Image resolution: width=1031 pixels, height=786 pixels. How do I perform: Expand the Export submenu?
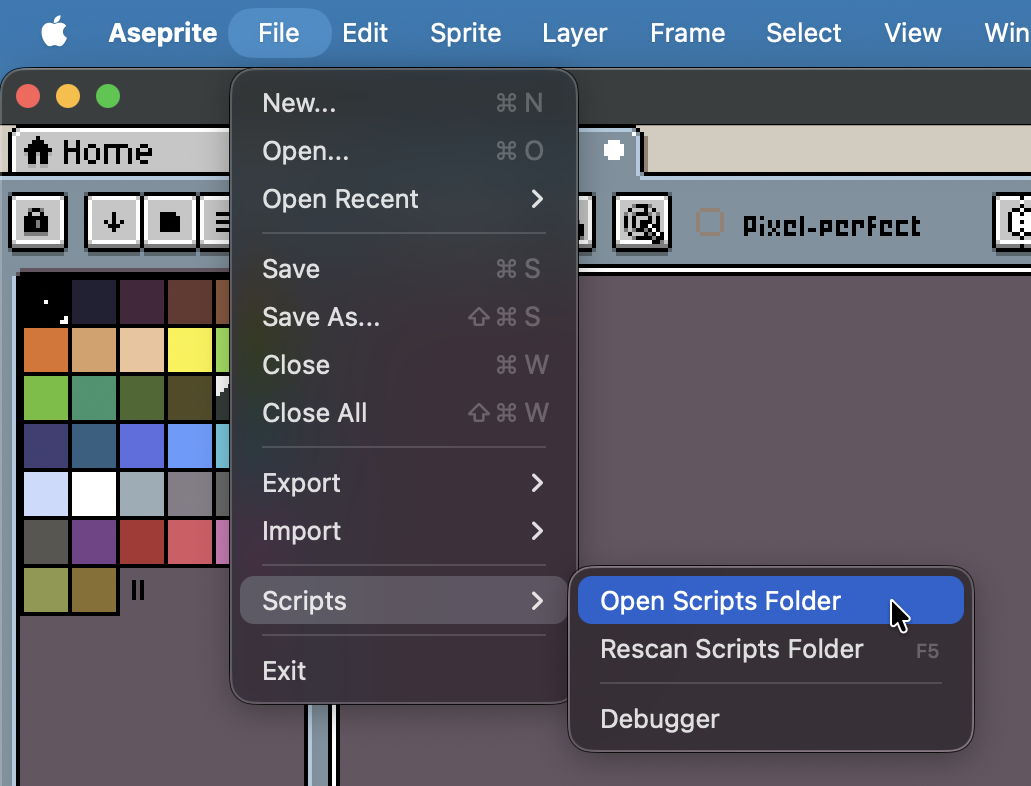[404, 483]
